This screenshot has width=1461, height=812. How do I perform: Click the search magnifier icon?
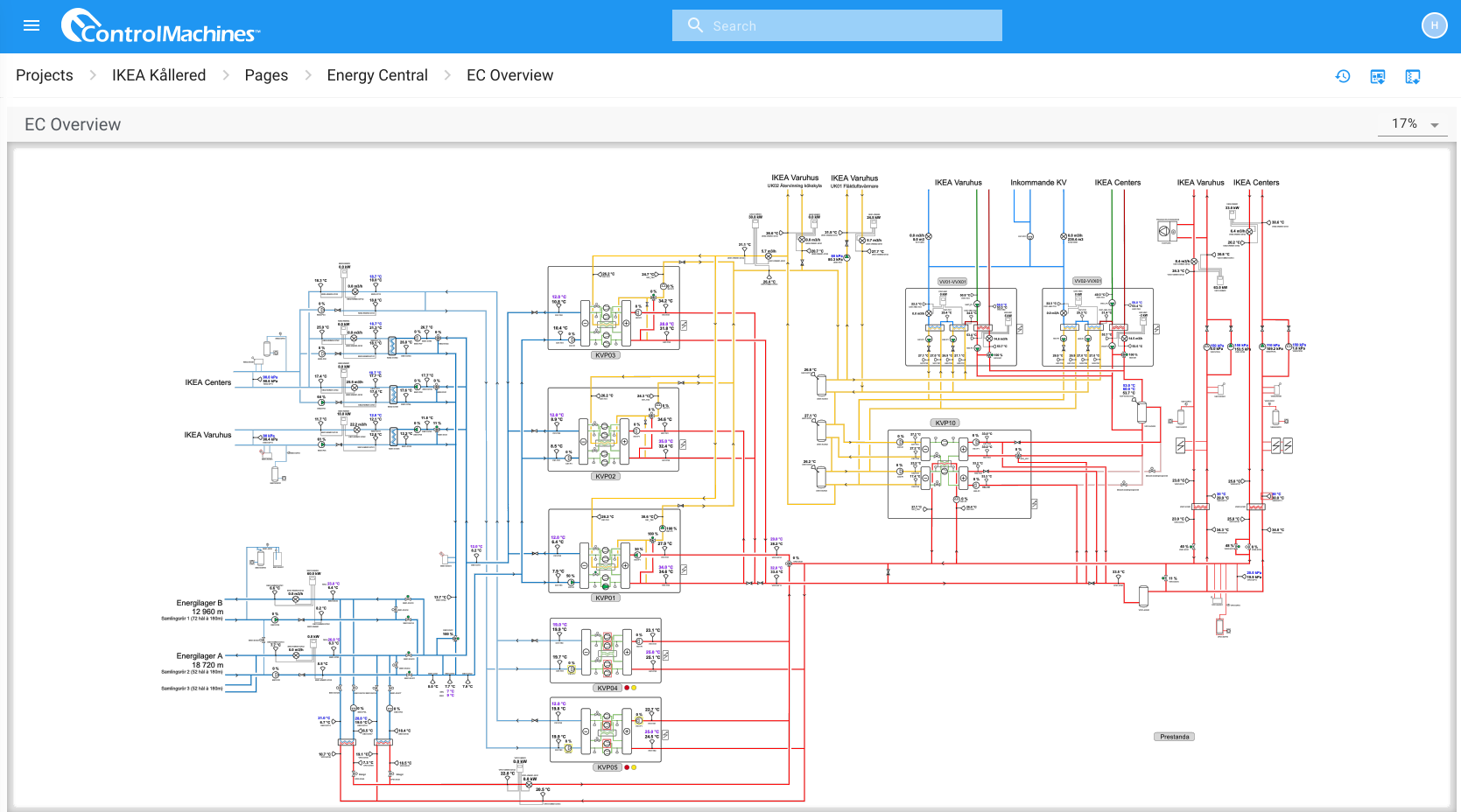pyautogui.click(x=695, y=25)
